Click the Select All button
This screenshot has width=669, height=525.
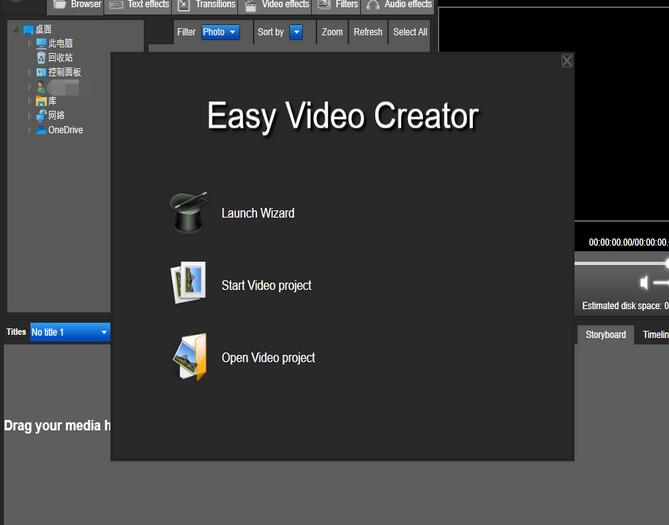pos(410,32)
